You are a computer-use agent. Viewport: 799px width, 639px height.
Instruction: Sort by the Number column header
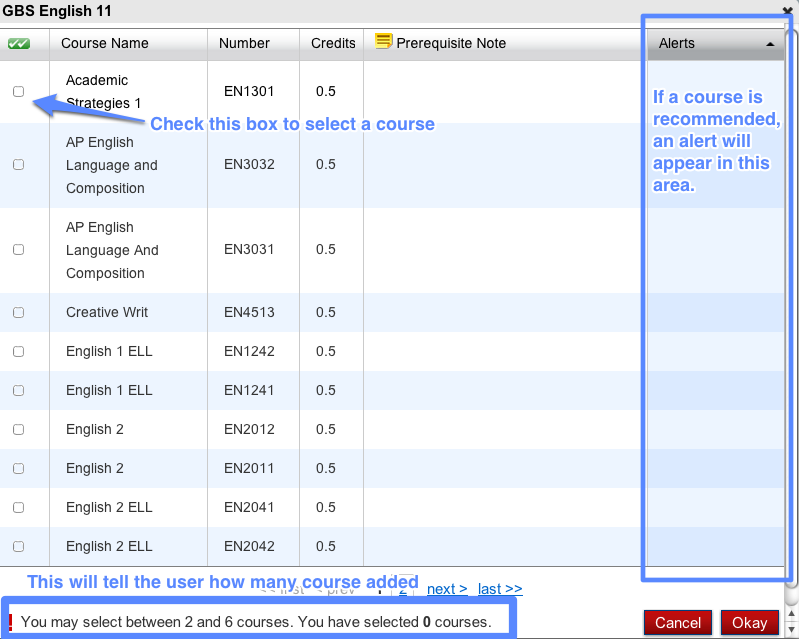pyautogui.click(x=244, y=43)
